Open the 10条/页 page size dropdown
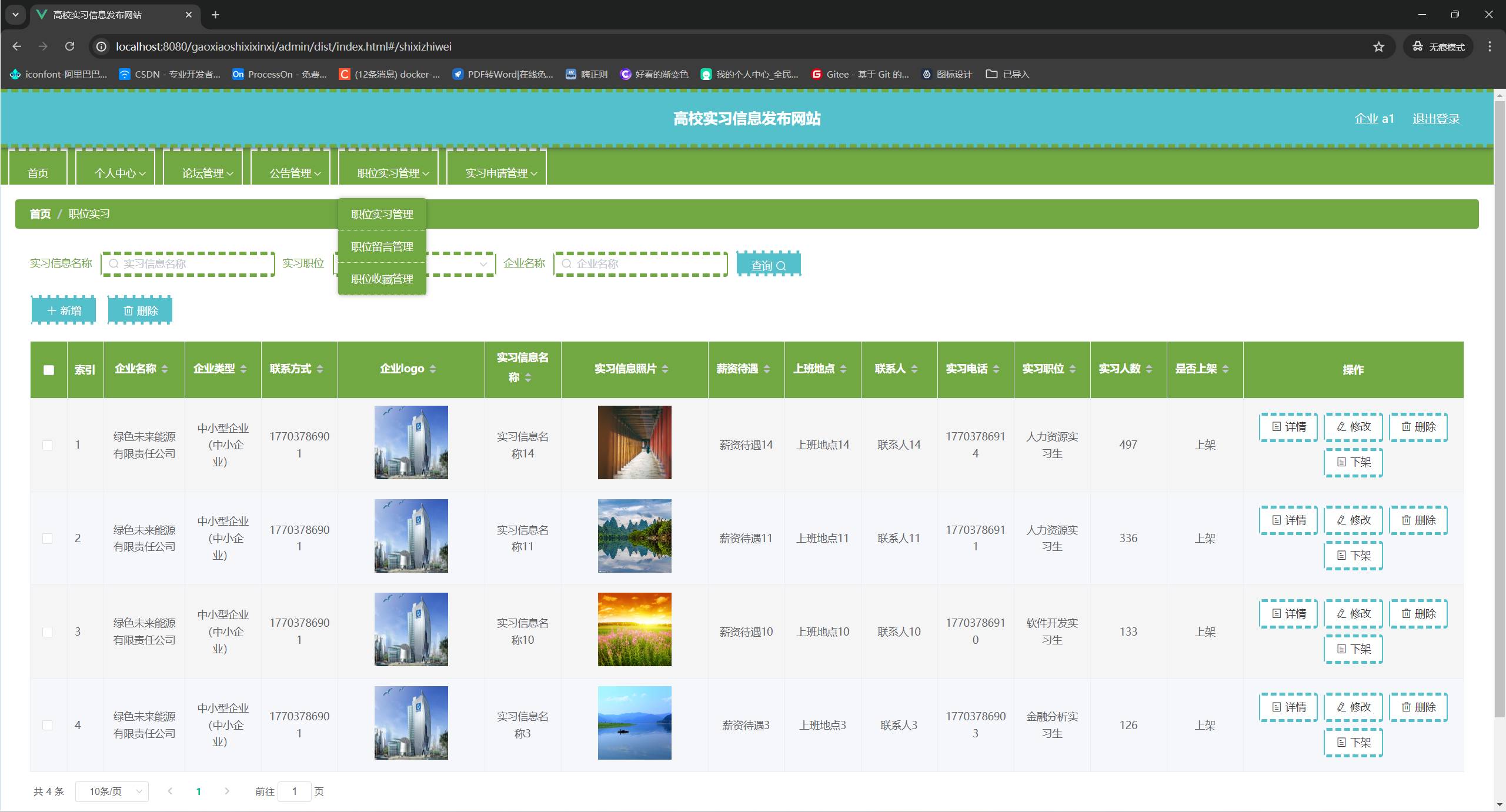The height and width of the screenshot is (812, 1506). tap(112, 791)
